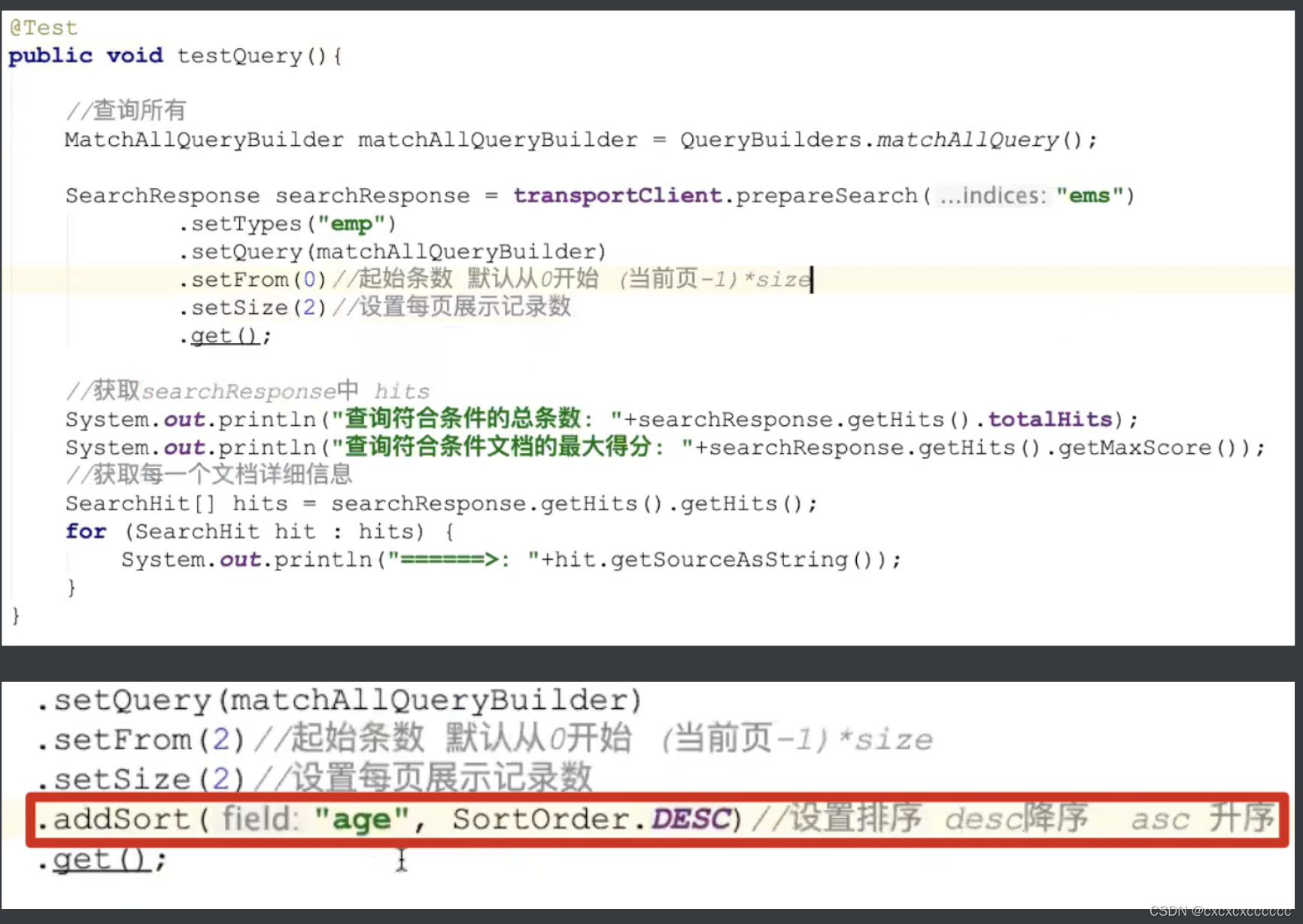Click the MatchAllQueryBuilder type name

coord(204,140)
